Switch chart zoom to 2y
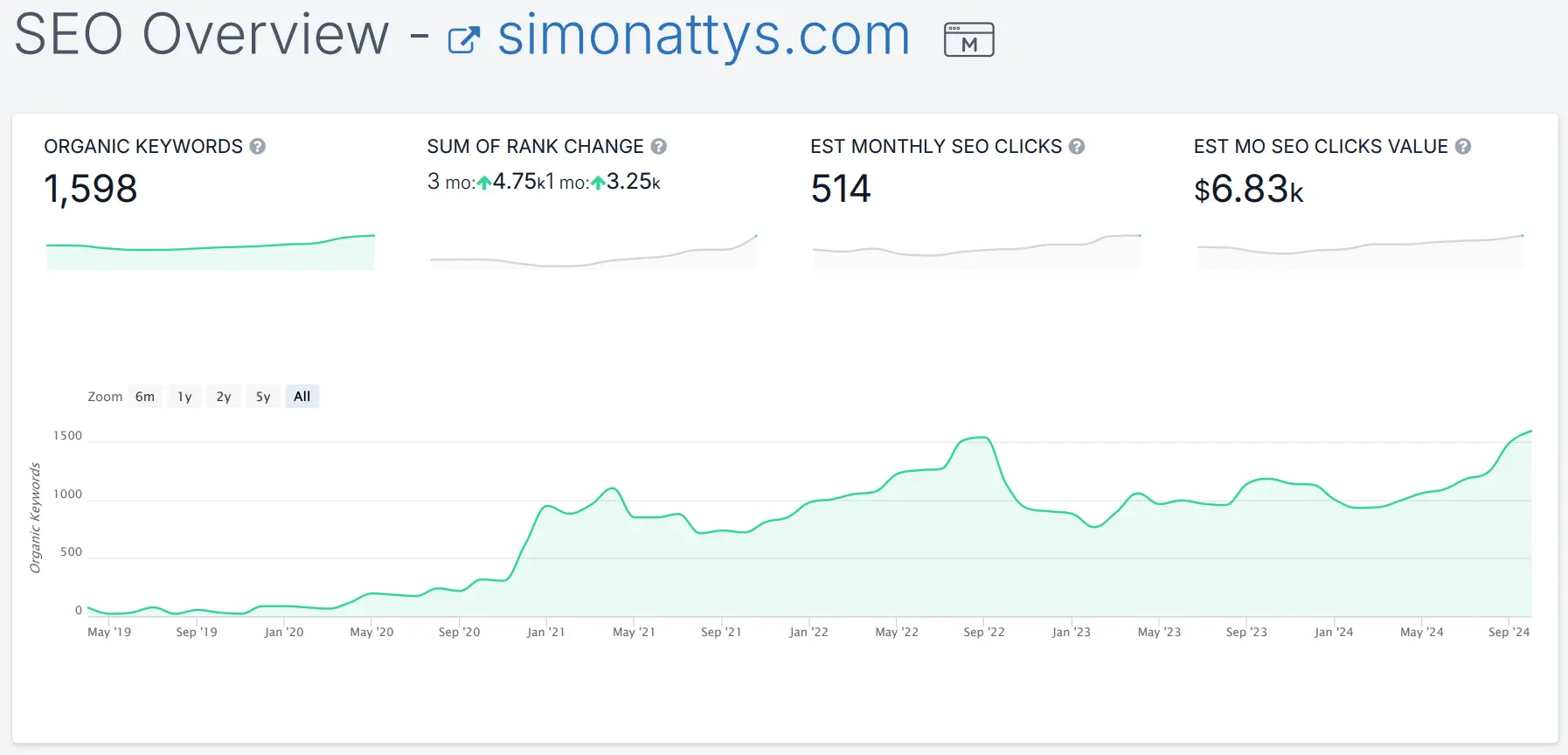 click(224, 397)
